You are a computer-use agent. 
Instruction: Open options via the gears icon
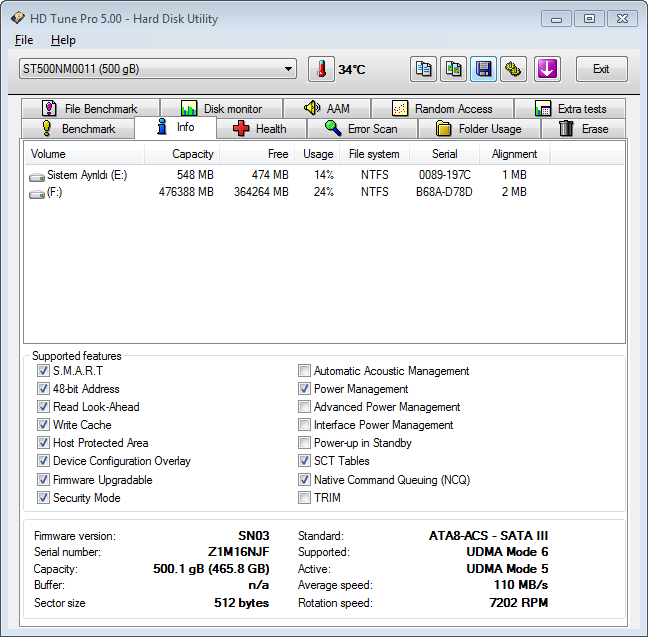pyautogui.click(x=514, y=69)
